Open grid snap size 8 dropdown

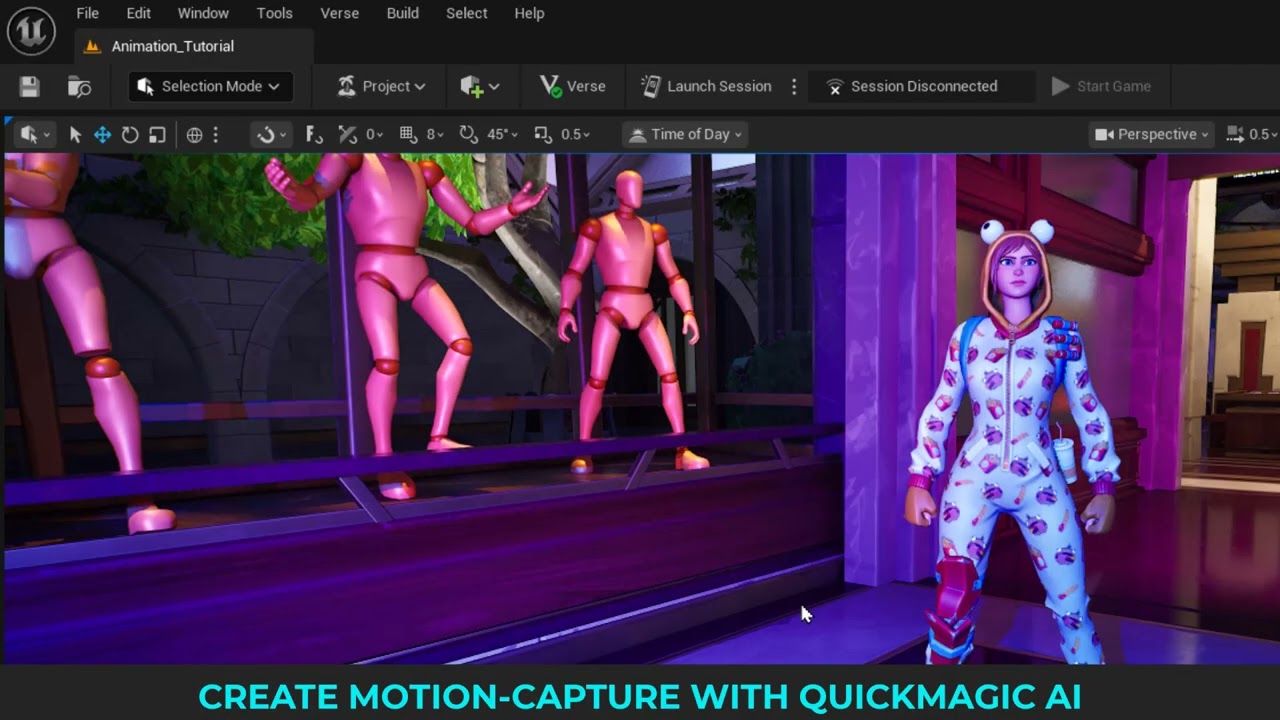point(436,135)
